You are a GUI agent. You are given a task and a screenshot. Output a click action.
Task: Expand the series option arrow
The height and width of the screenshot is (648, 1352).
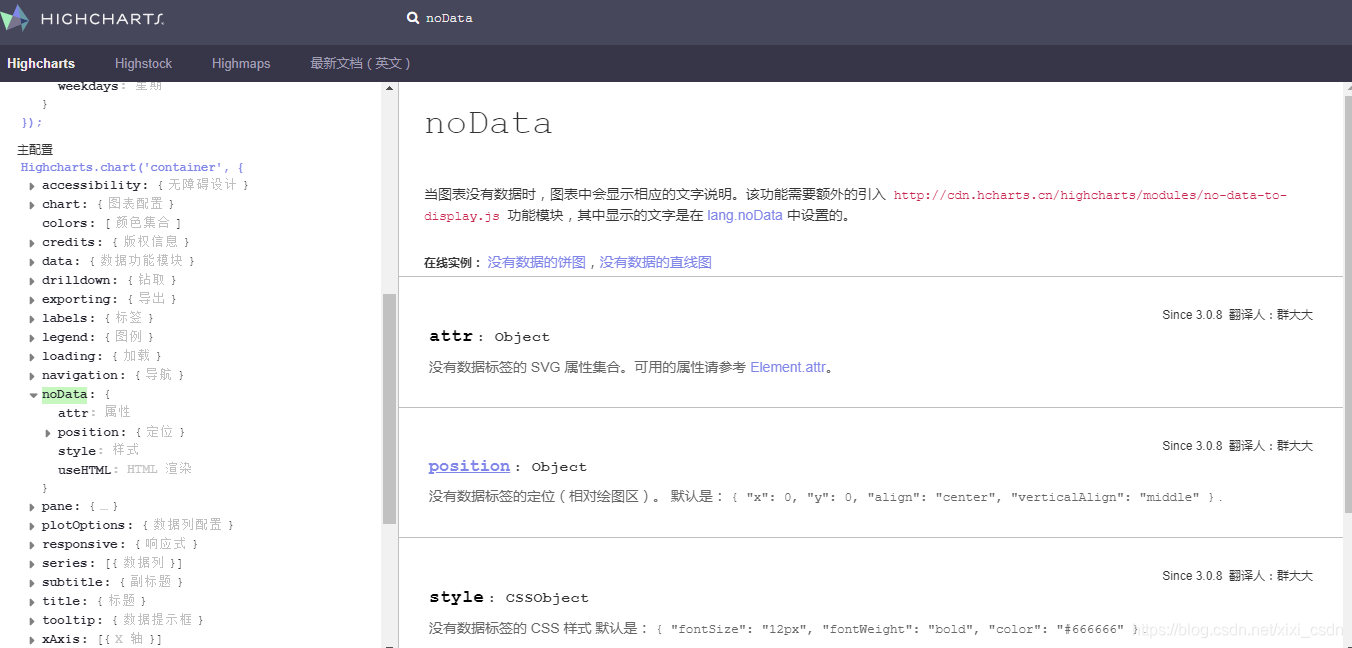(32, 564)
